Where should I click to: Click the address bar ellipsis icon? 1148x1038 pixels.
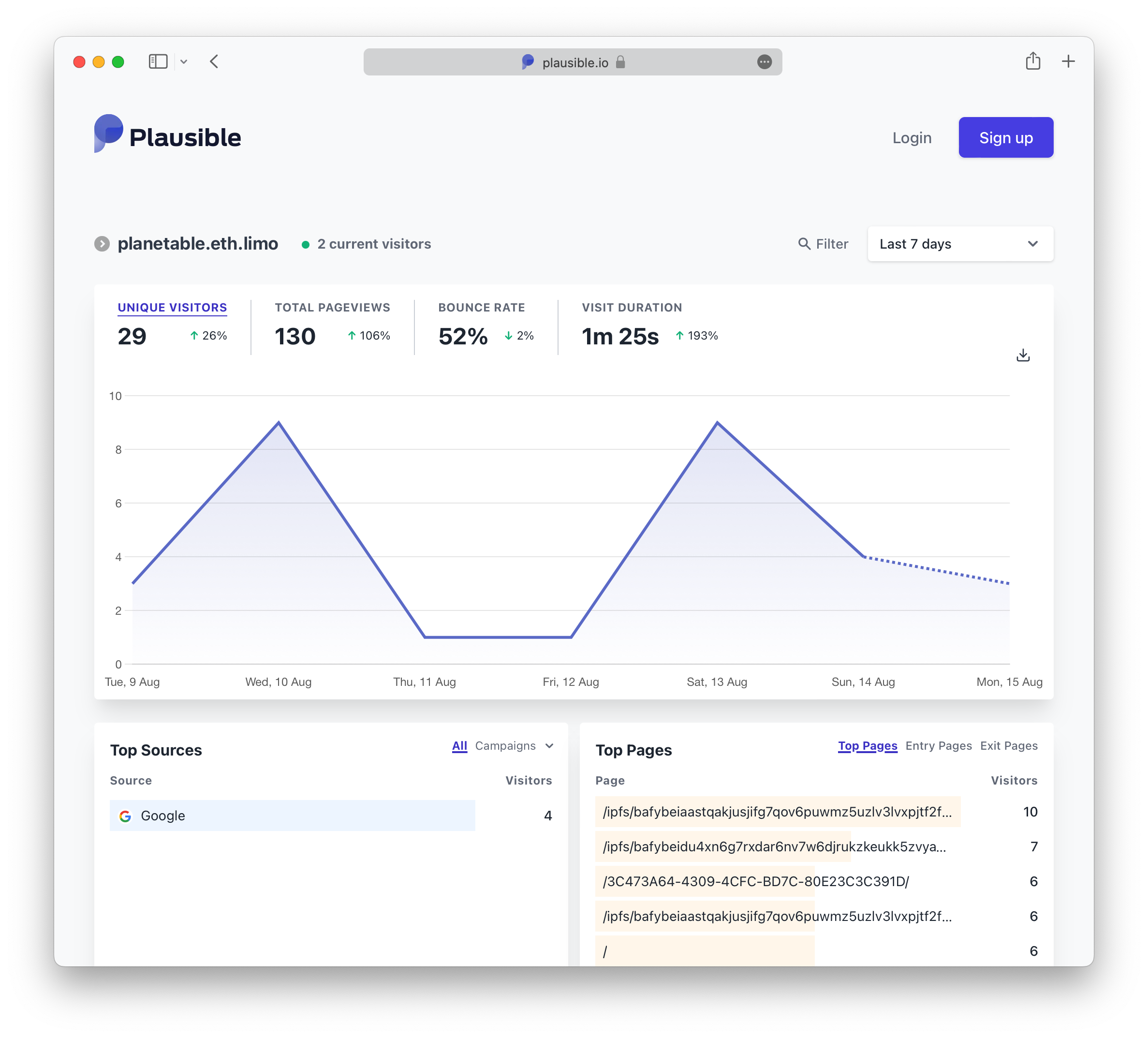coord(764,62)
